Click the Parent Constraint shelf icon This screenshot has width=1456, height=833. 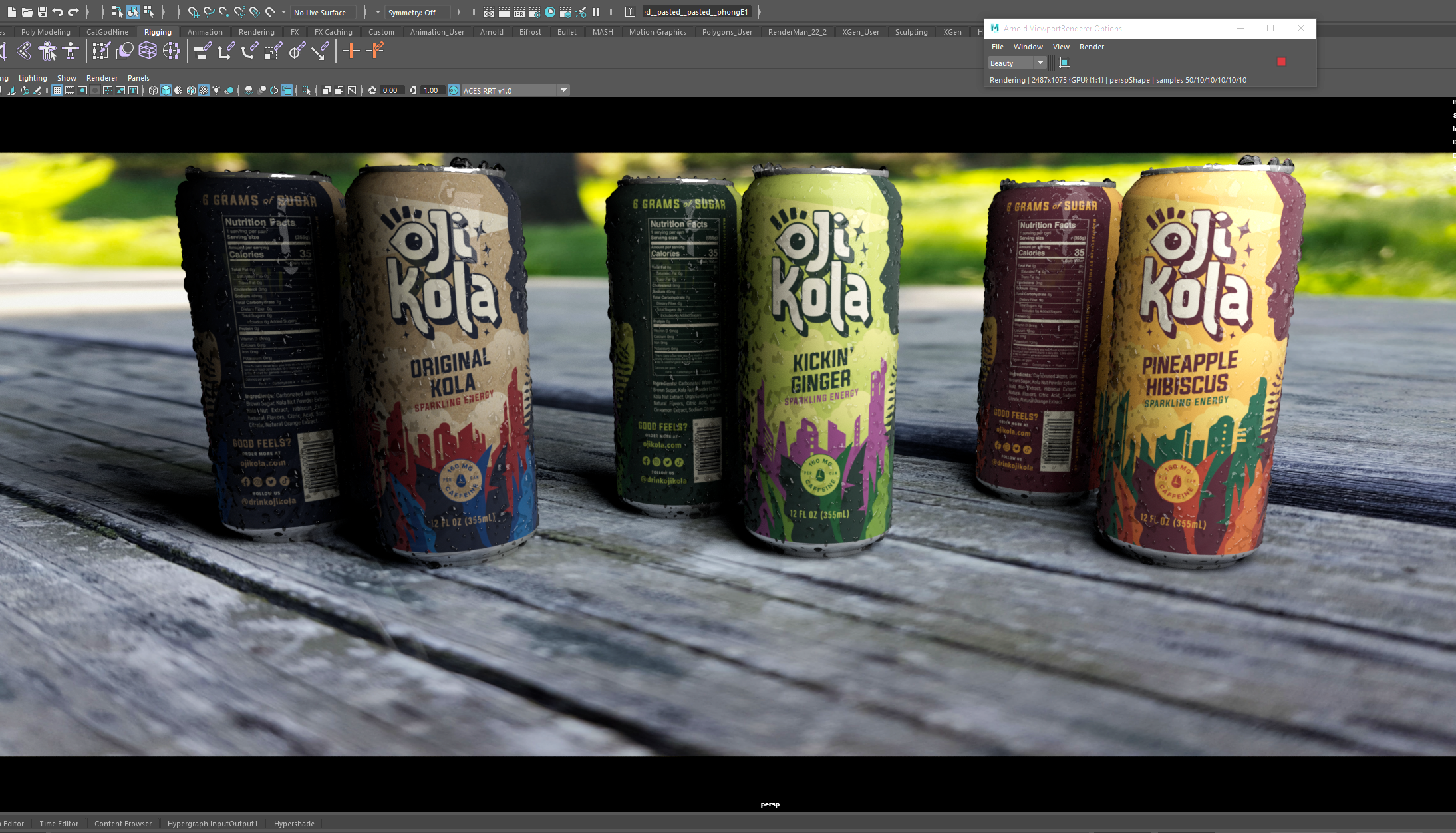click(202, 51)
